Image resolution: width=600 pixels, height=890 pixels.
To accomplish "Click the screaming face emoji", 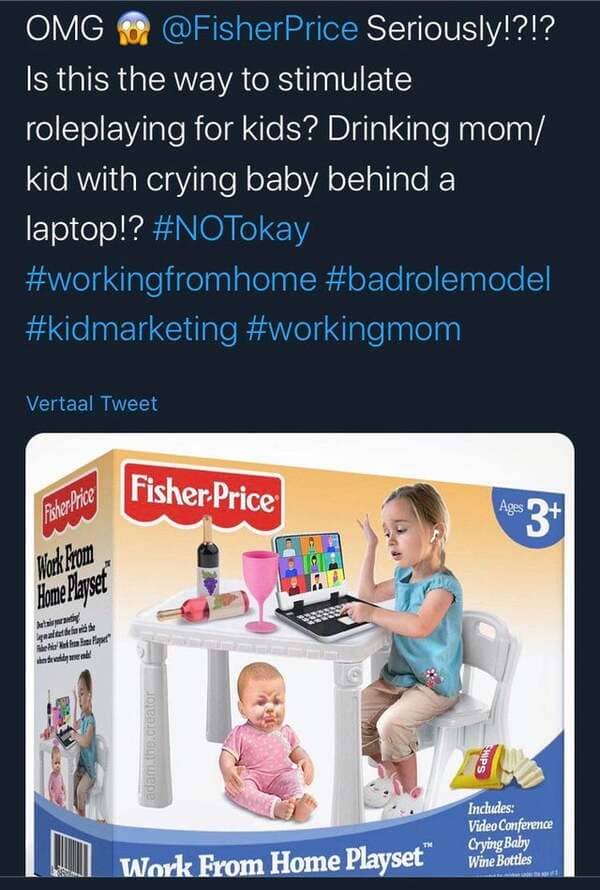I will (x=132, y=30).
